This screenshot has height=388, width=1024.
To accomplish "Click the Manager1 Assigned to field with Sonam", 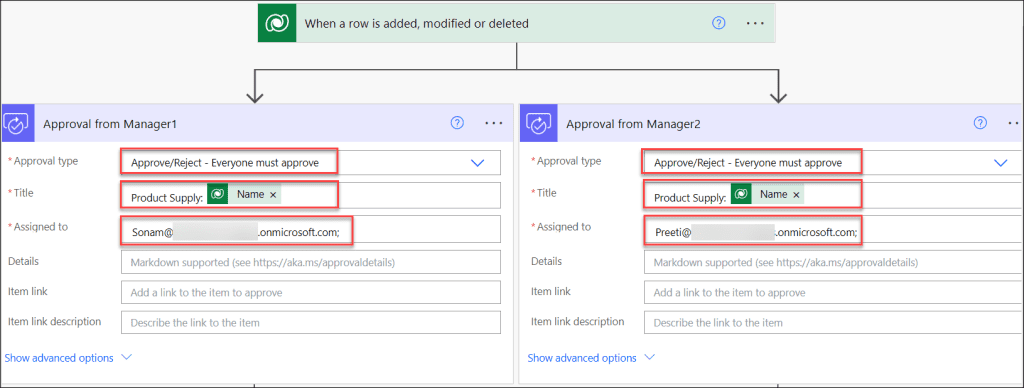I will [x=311, y=229].
